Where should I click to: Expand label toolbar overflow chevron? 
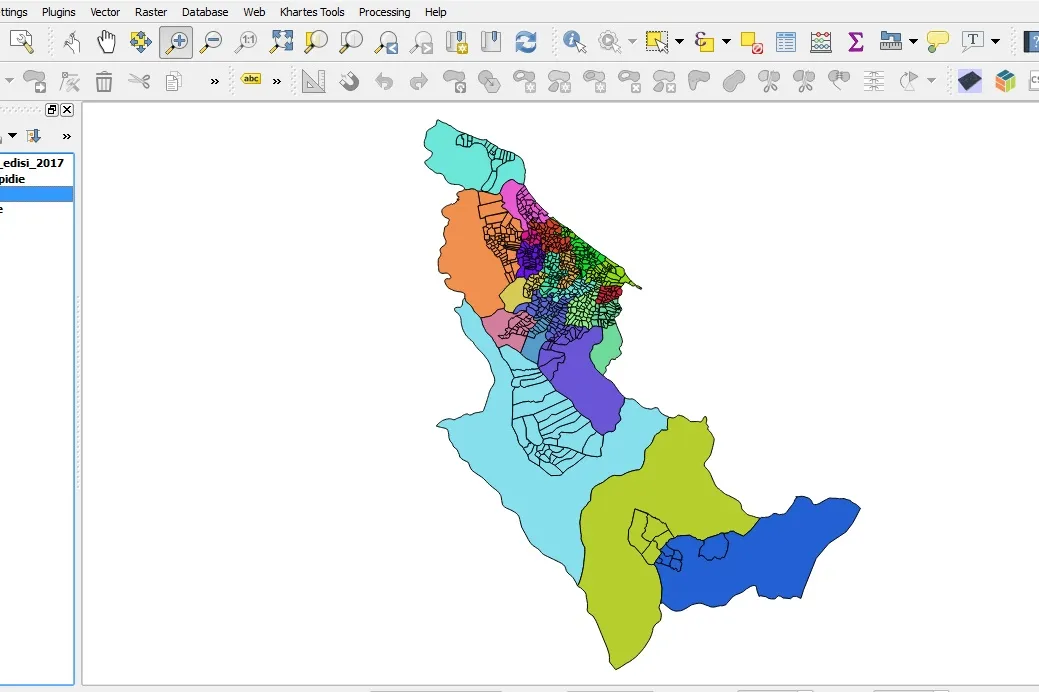[277, 82]
